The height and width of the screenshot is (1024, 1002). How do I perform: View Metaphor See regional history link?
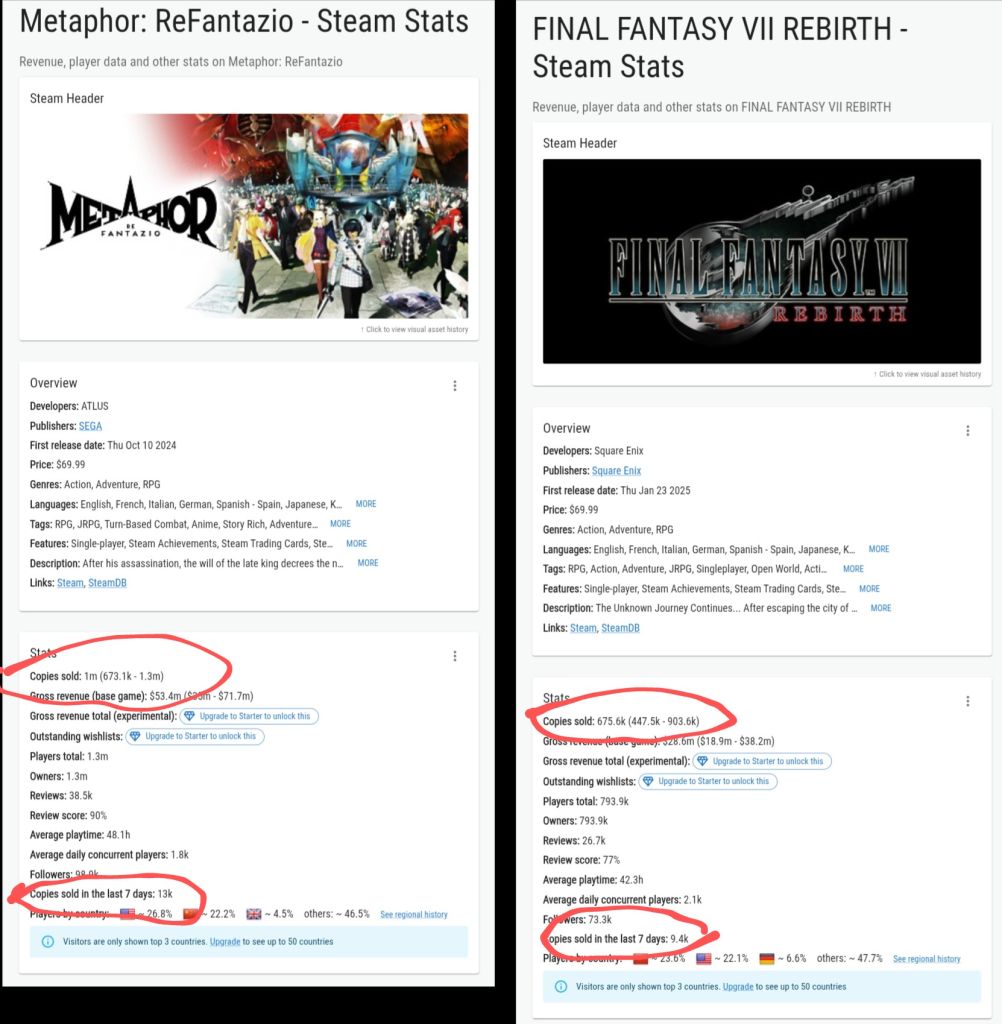[x=413, y=914]
